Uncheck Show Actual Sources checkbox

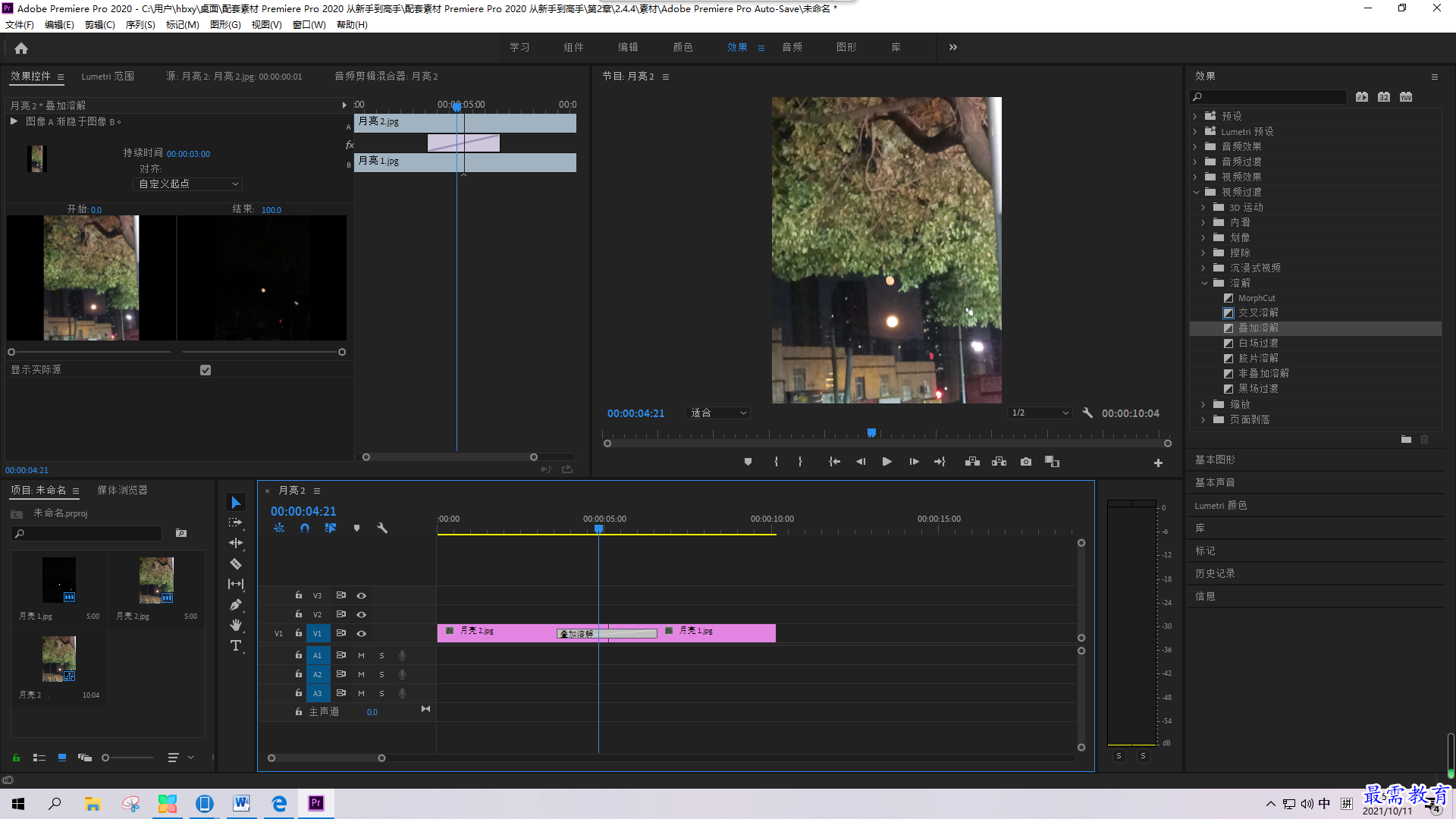point(206,370)
